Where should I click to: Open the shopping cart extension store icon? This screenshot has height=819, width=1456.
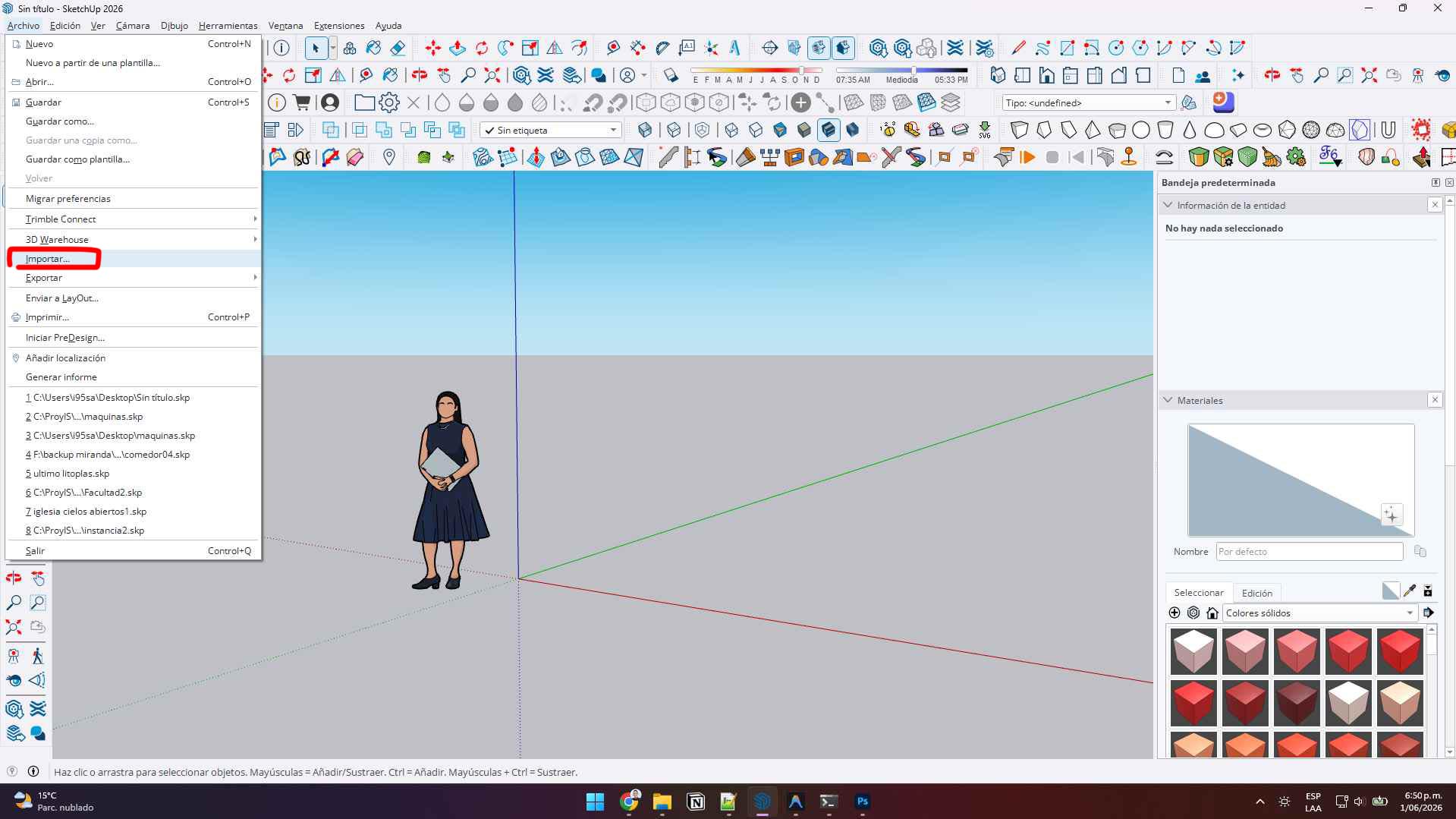click(x=302, y=102)
